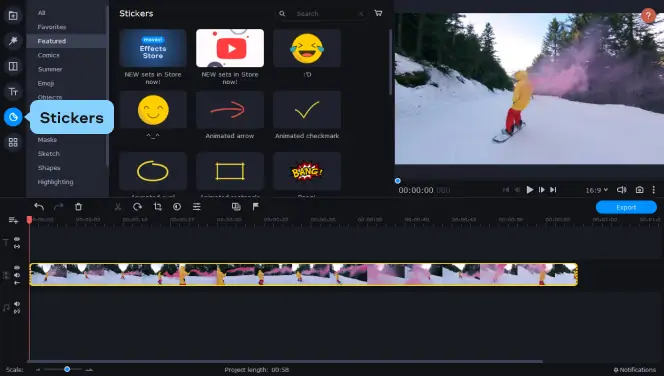Mute the video track audio

[x=17, y=275]
